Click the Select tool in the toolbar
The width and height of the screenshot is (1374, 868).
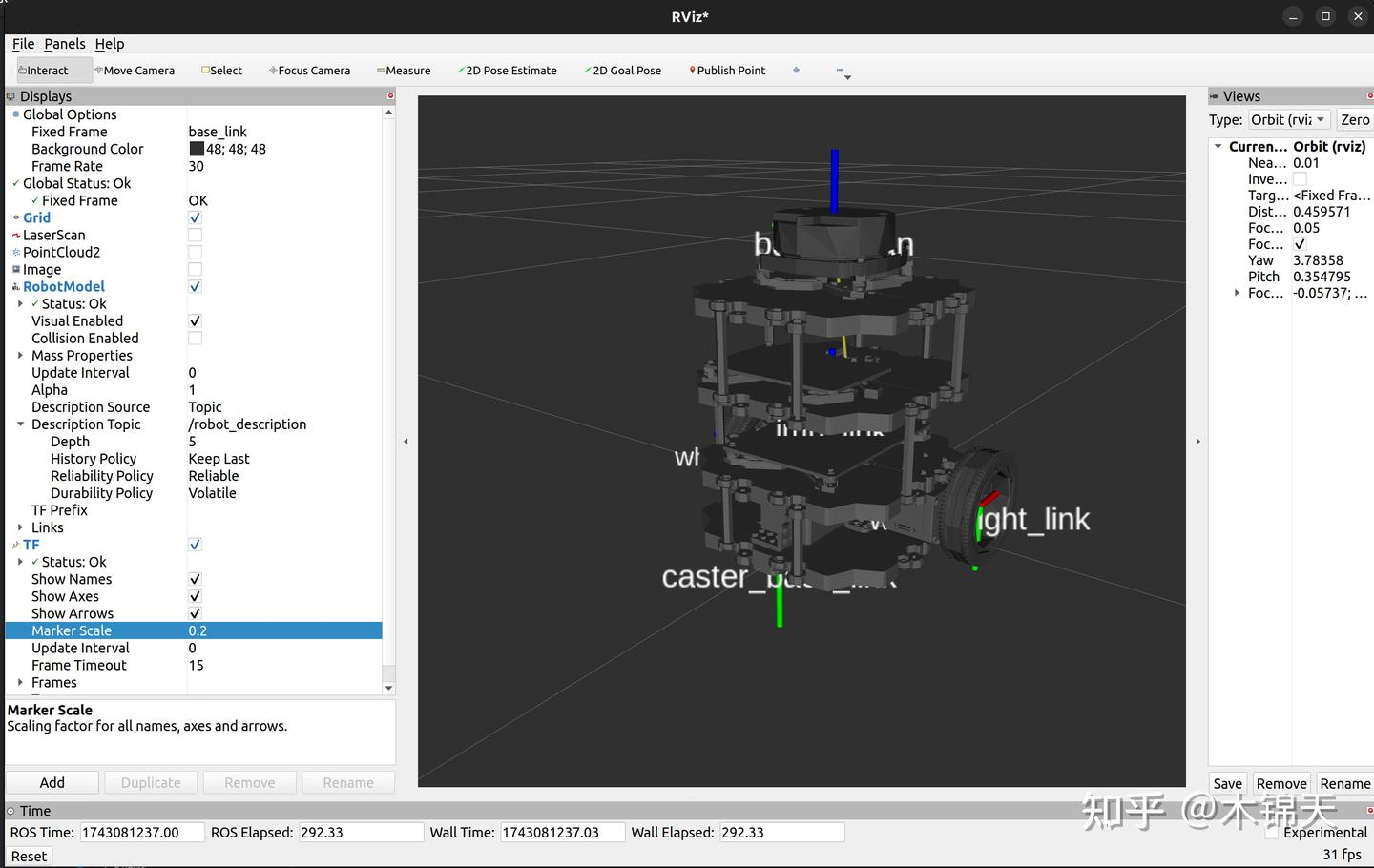[x=222, y=71]
